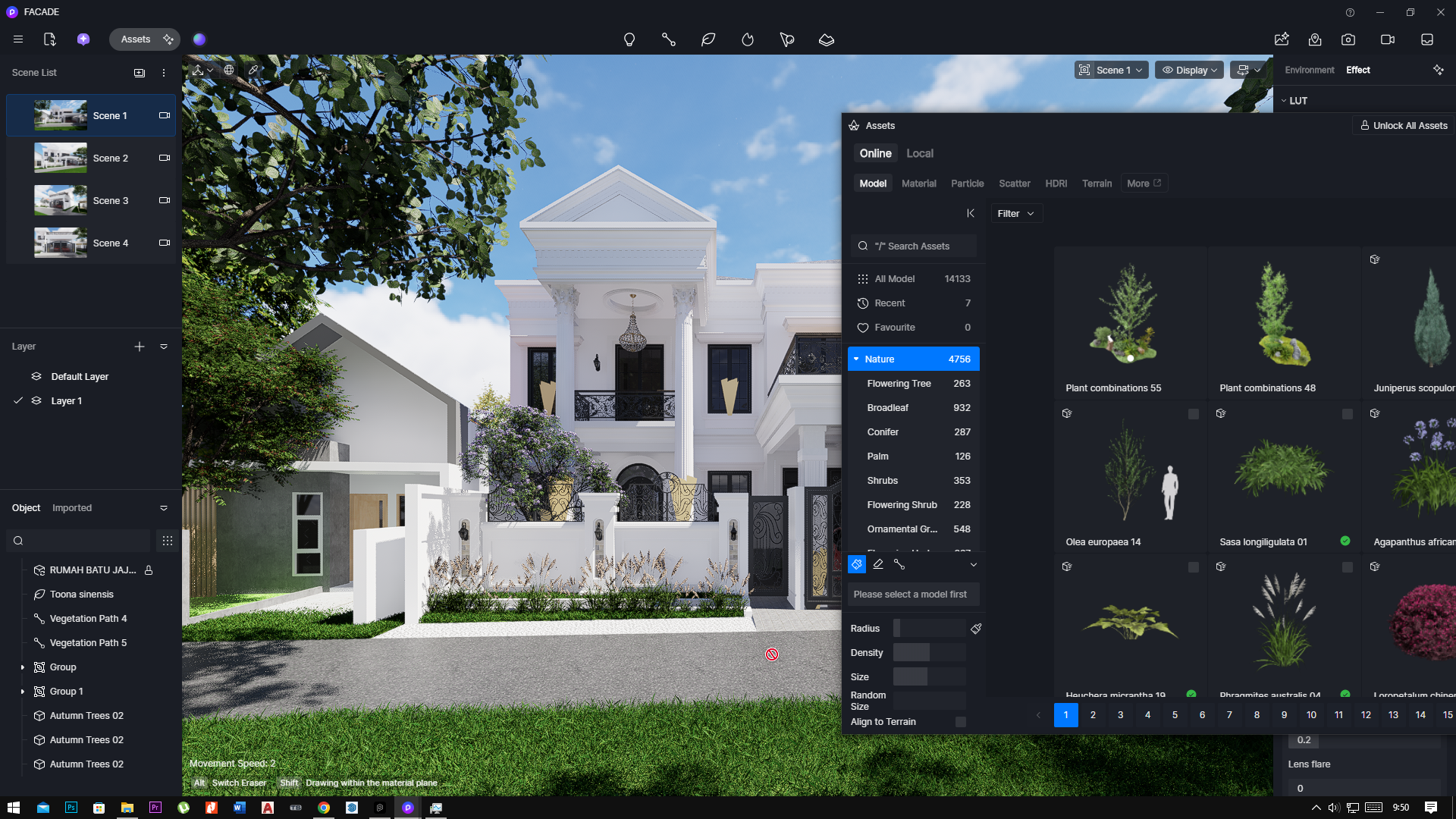Switch to the Local assets tab
The width and height of the screenshot is (1456, 819).
[919, 153]
